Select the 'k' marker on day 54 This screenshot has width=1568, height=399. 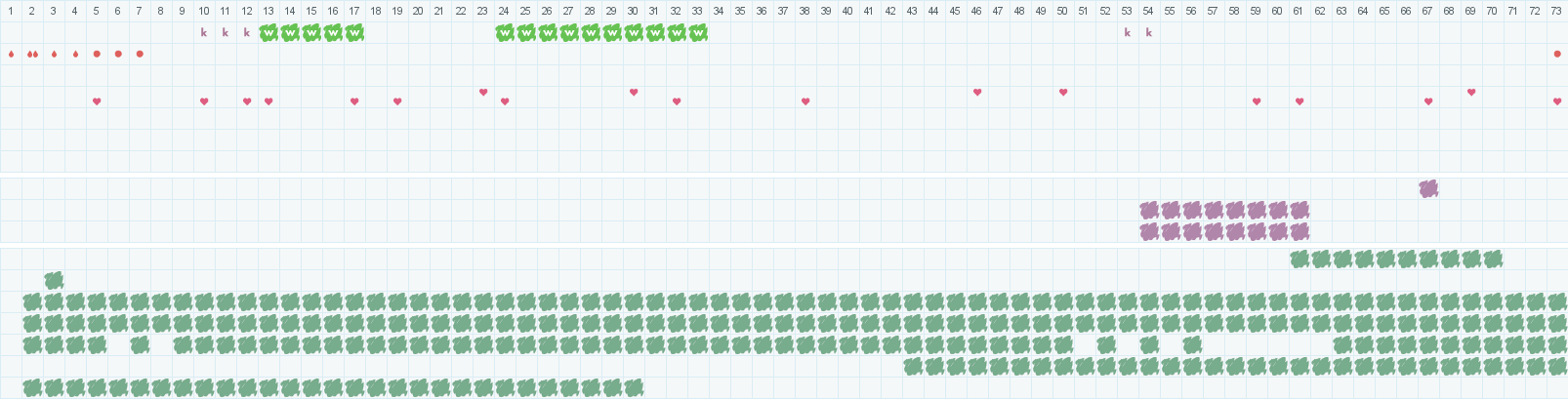tap(1149, 32)
